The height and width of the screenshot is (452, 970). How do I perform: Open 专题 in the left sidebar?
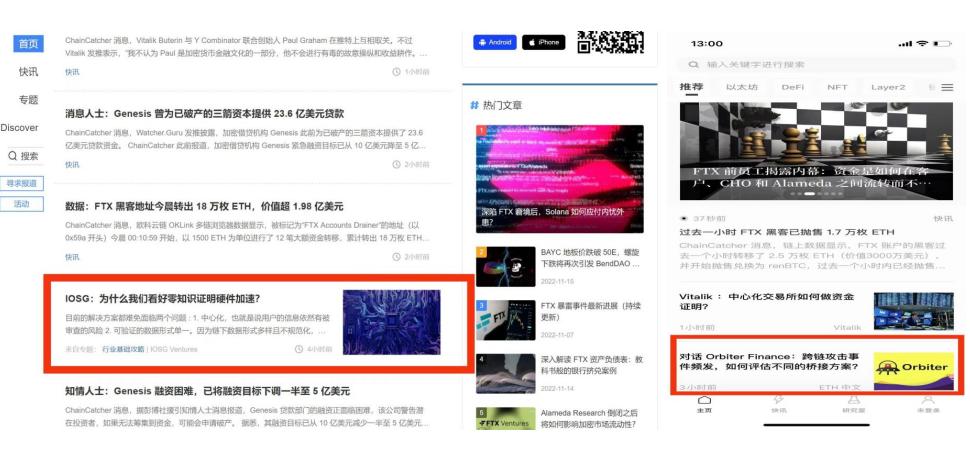[x=28, y=100]
